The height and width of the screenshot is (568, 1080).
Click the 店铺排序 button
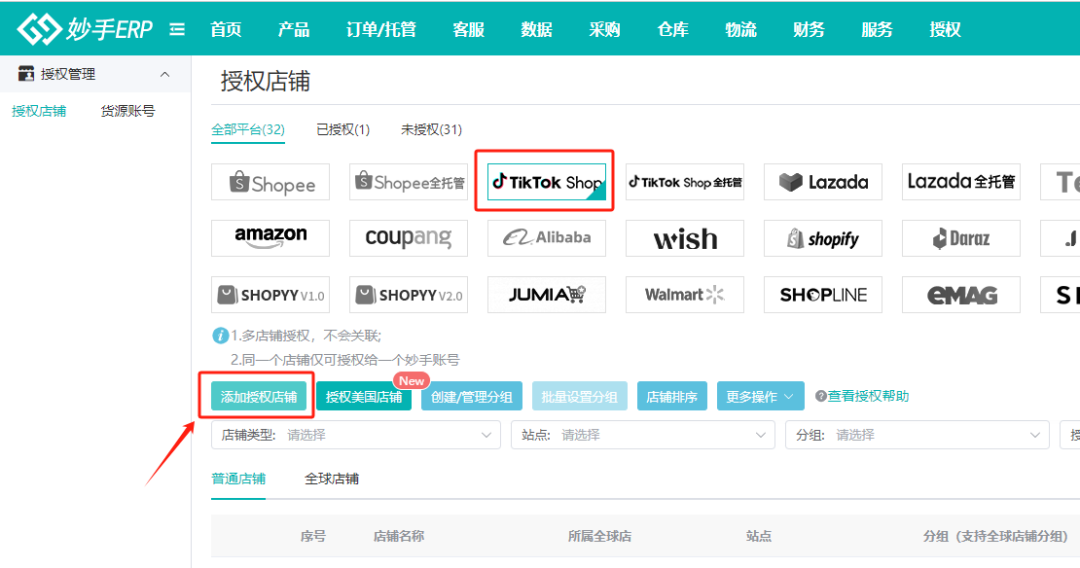point(672,397)
